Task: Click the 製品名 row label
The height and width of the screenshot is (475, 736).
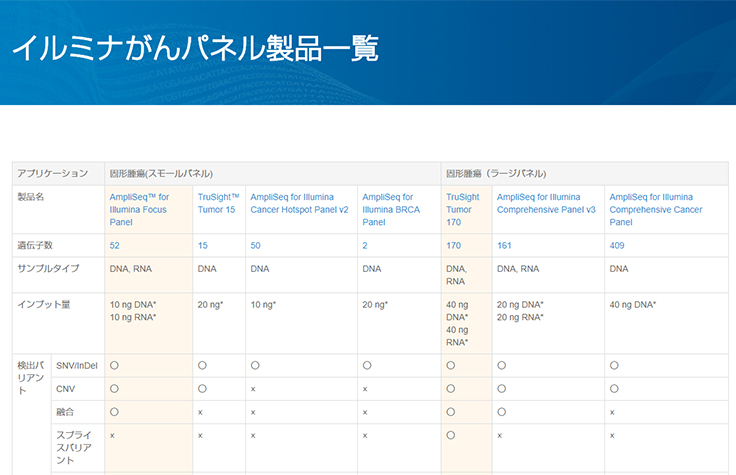Action: point(31,197)
